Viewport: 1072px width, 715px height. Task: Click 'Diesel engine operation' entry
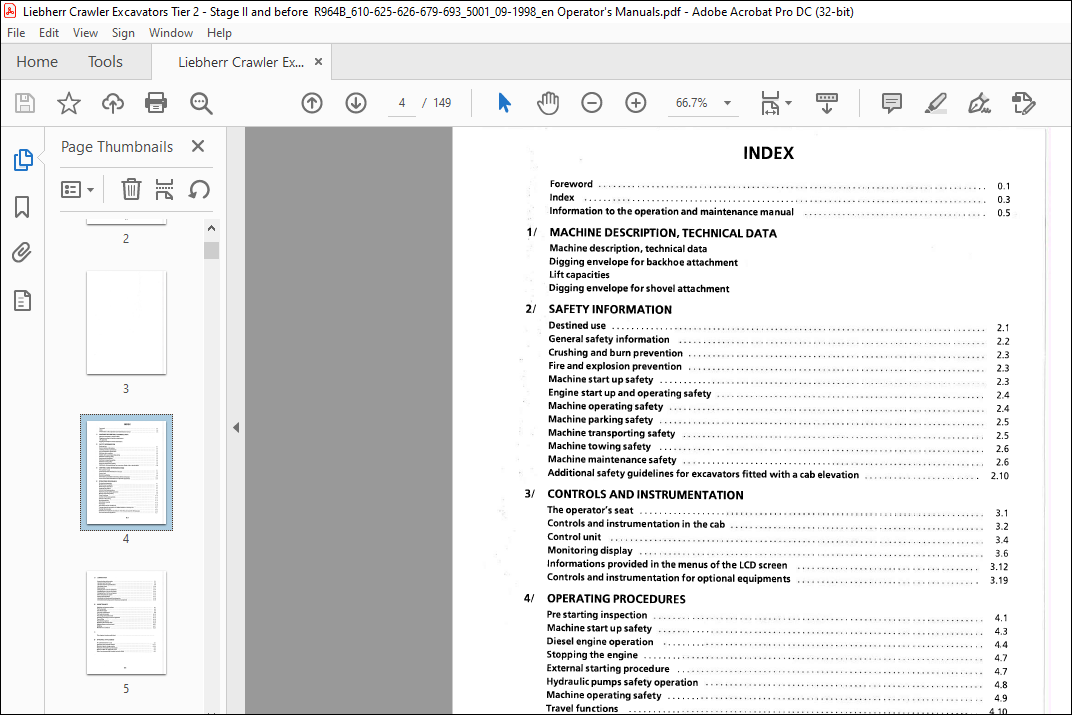[x=600, y=642]
